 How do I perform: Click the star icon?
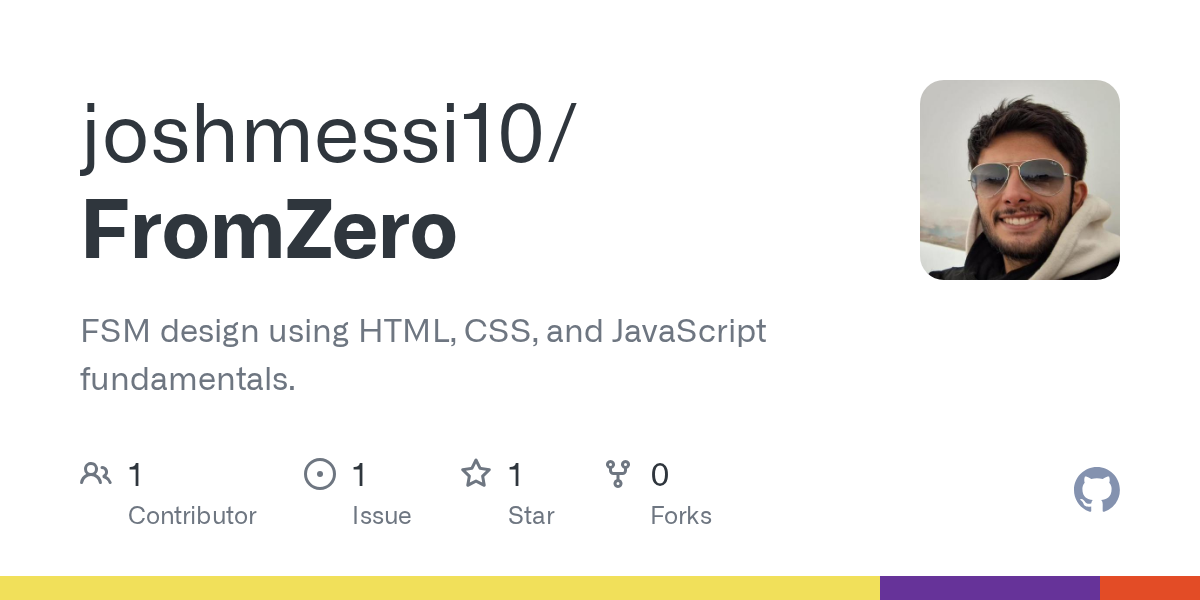[475, 474]
